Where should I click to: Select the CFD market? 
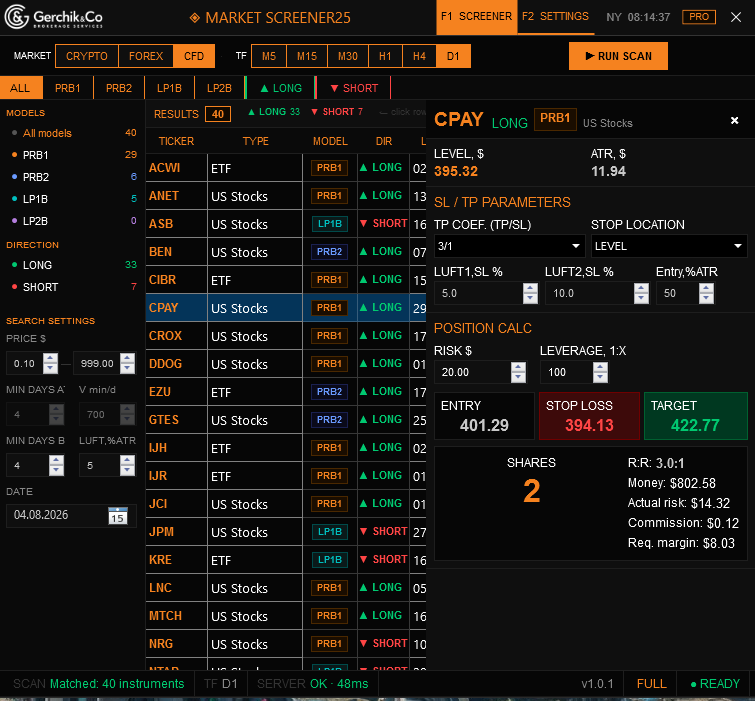tap(194, 56)
